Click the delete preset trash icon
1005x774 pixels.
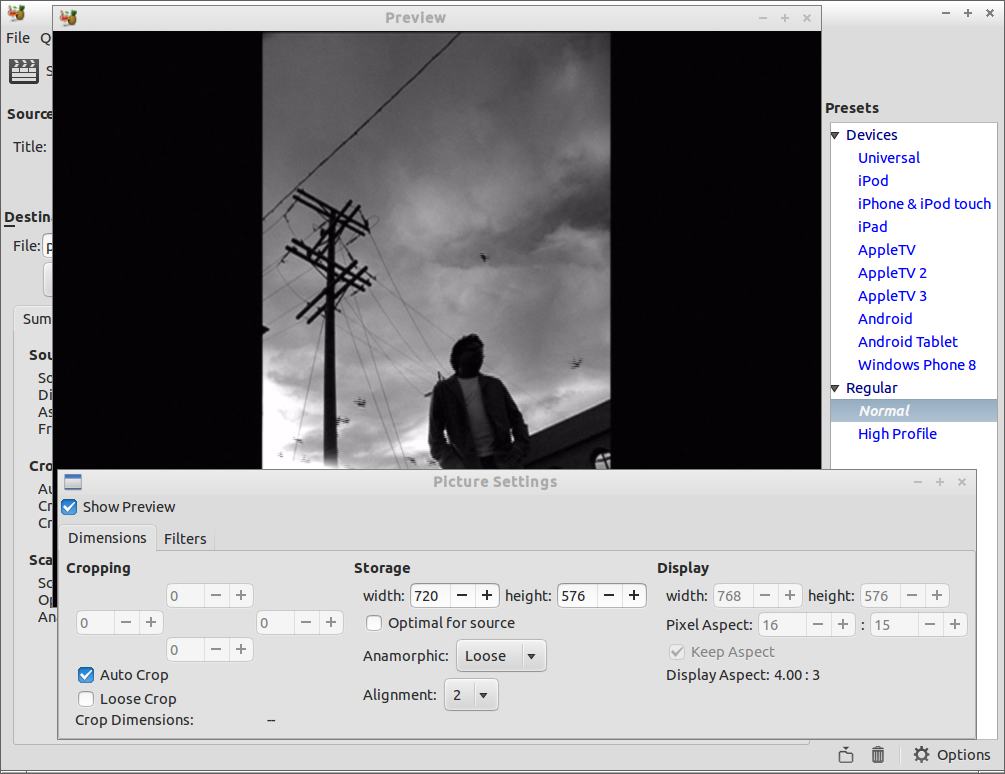pyautogui.click(x=878, y=755)
